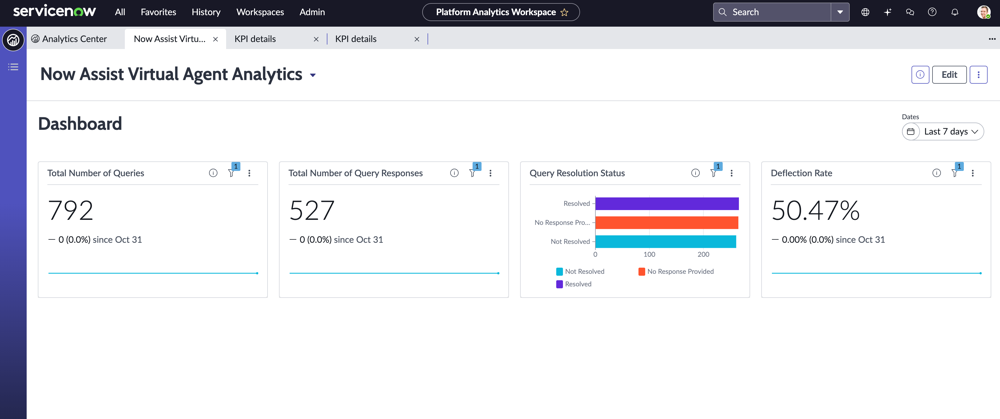Show info for Query Resolution Status

pos(695,173)
